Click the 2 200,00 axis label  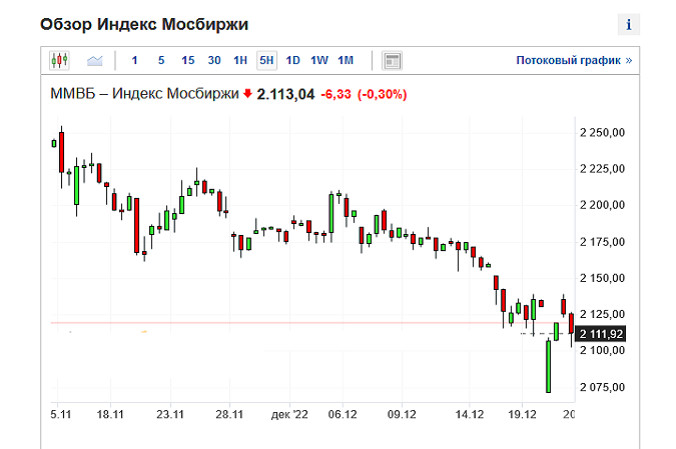(x=602, y=205)
